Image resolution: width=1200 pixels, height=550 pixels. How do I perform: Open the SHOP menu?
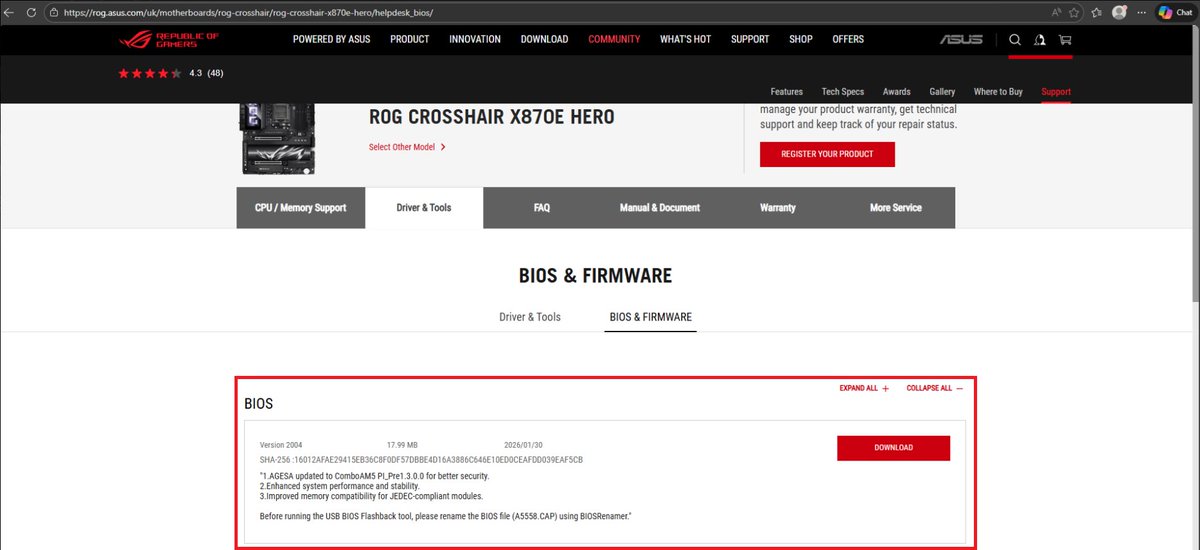pyautogui.click(x=801, y=39)
